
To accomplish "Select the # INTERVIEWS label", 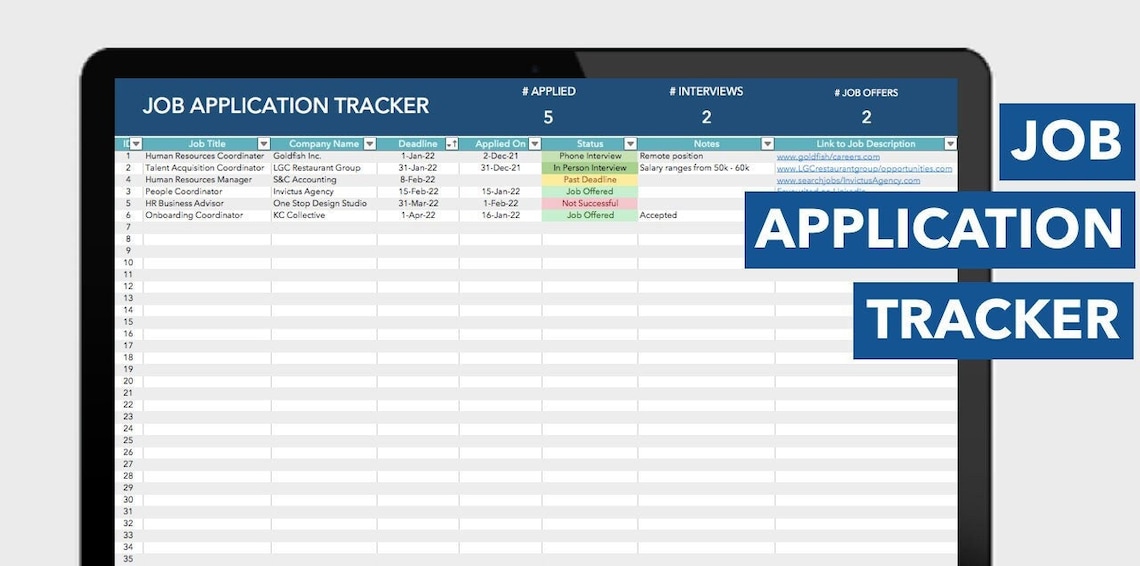I will (706, 92).
